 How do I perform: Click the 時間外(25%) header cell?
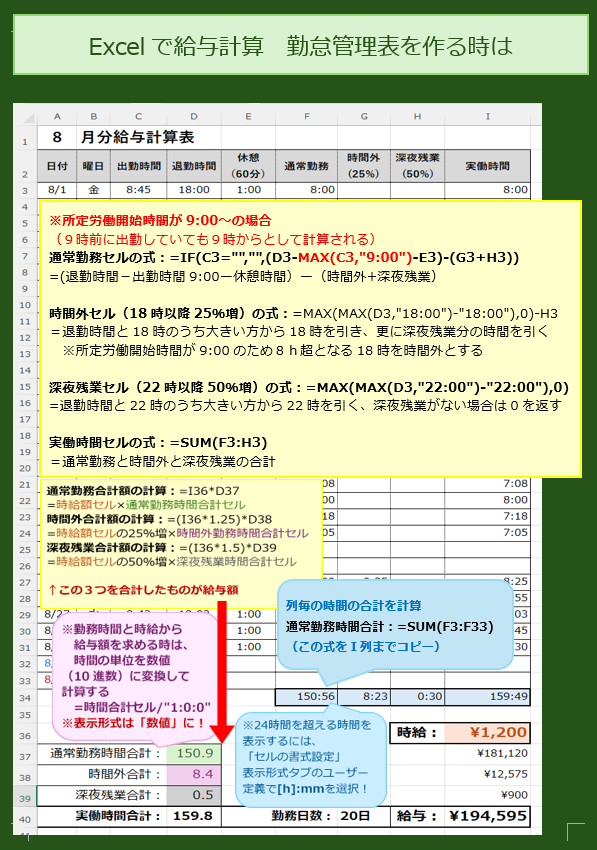point(364,166)
